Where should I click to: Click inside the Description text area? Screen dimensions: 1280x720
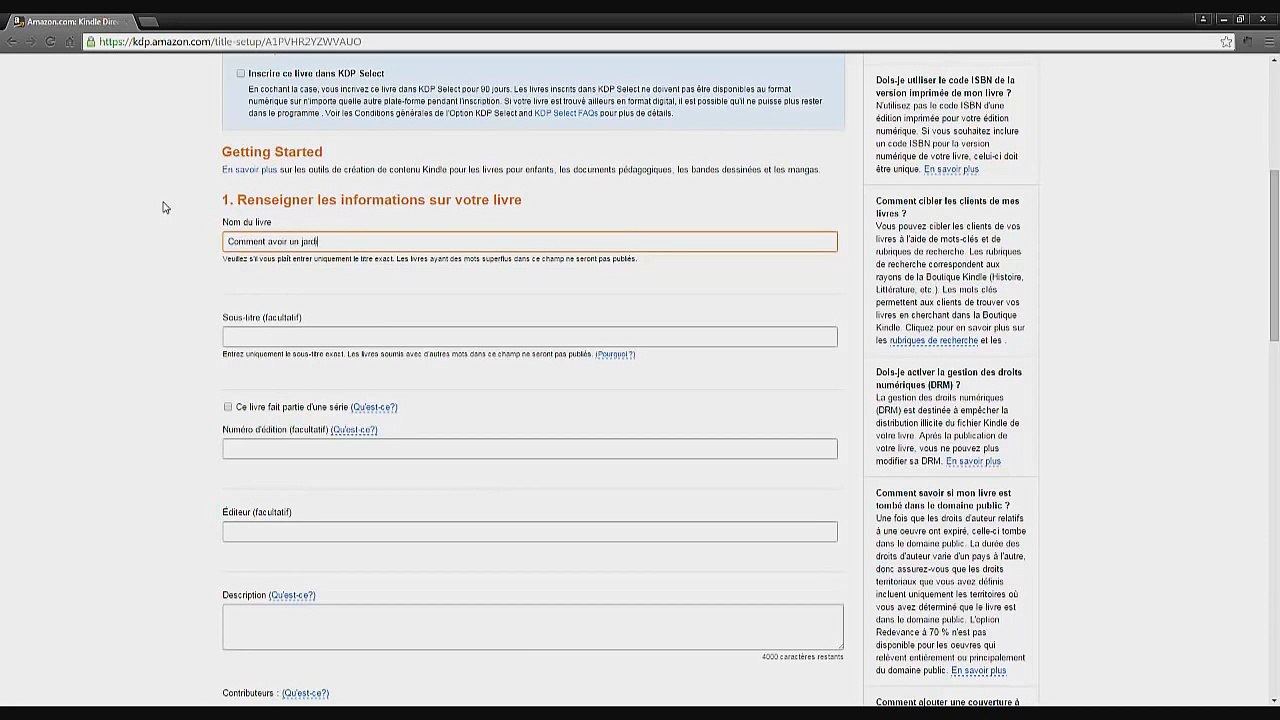coord(533,627)
